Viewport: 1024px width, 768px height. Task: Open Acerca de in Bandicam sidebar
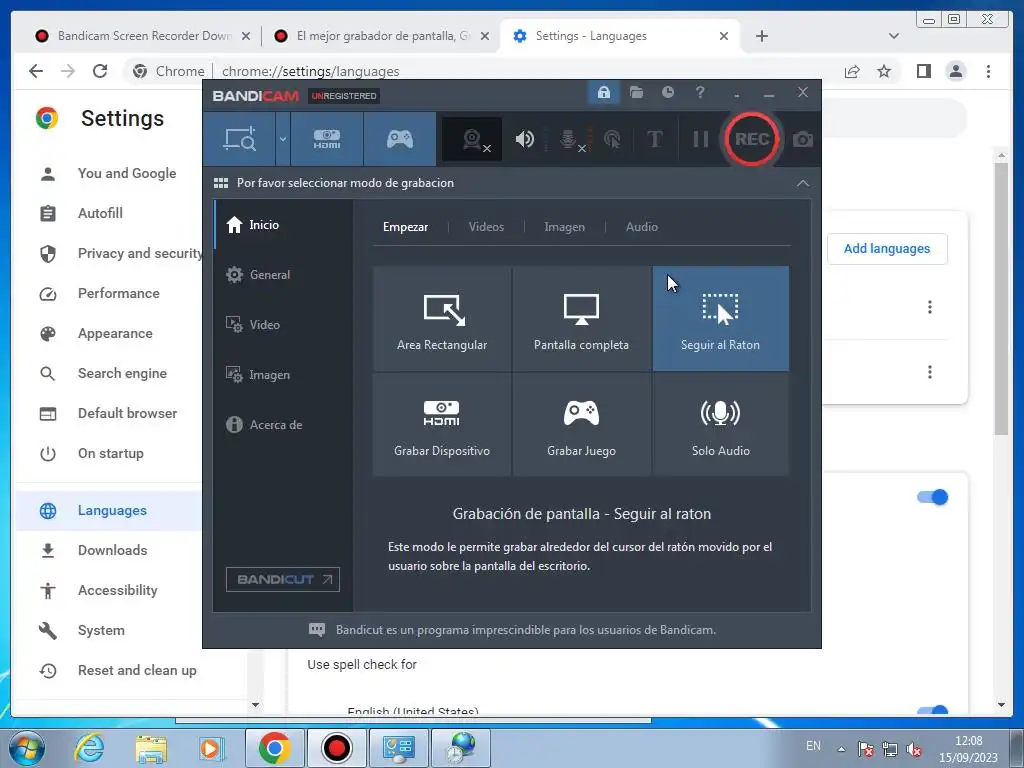coord(284,424)
